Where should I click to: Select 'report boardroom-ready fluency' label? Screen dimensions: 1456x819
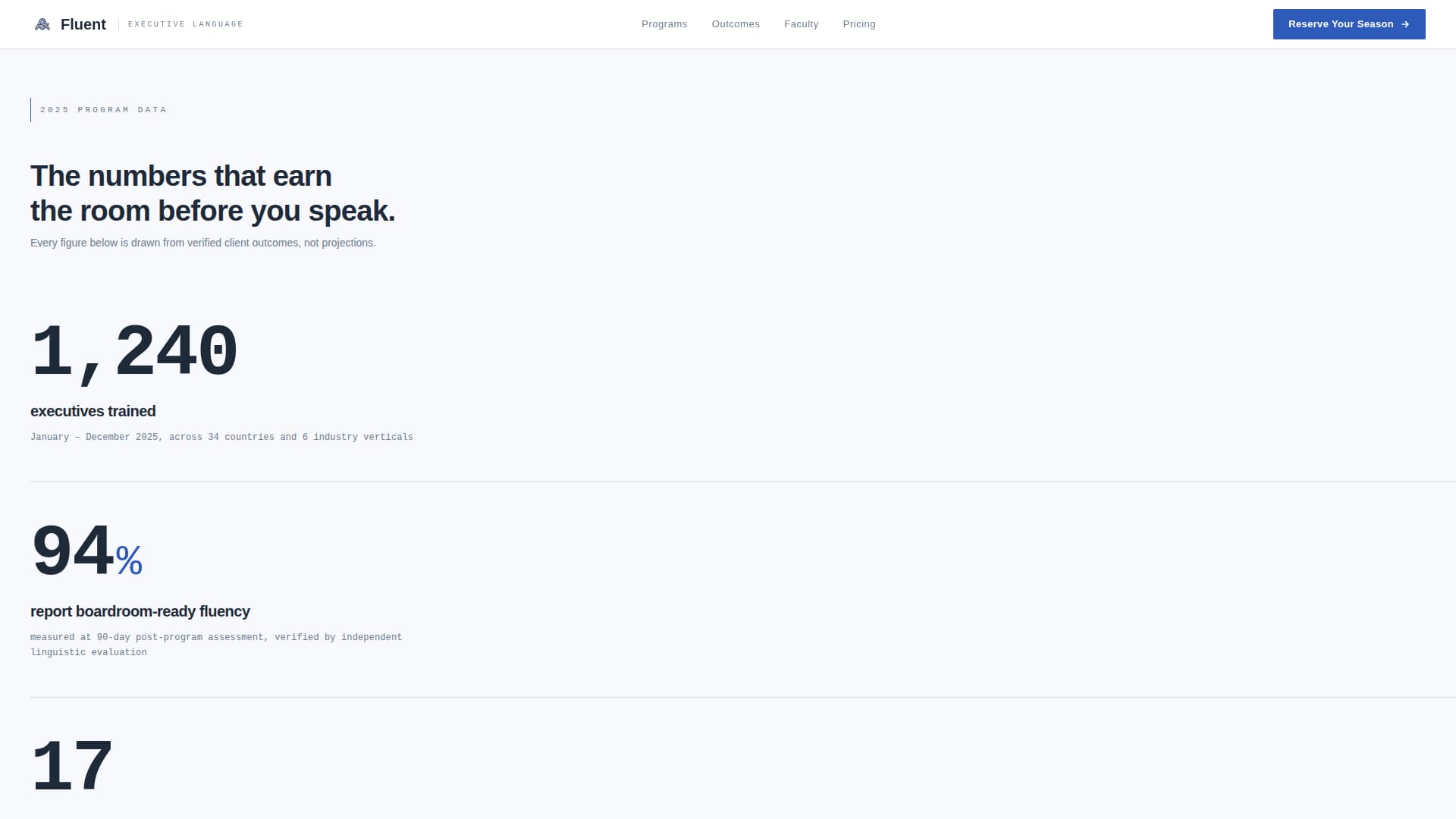click(x=140, y=611)
